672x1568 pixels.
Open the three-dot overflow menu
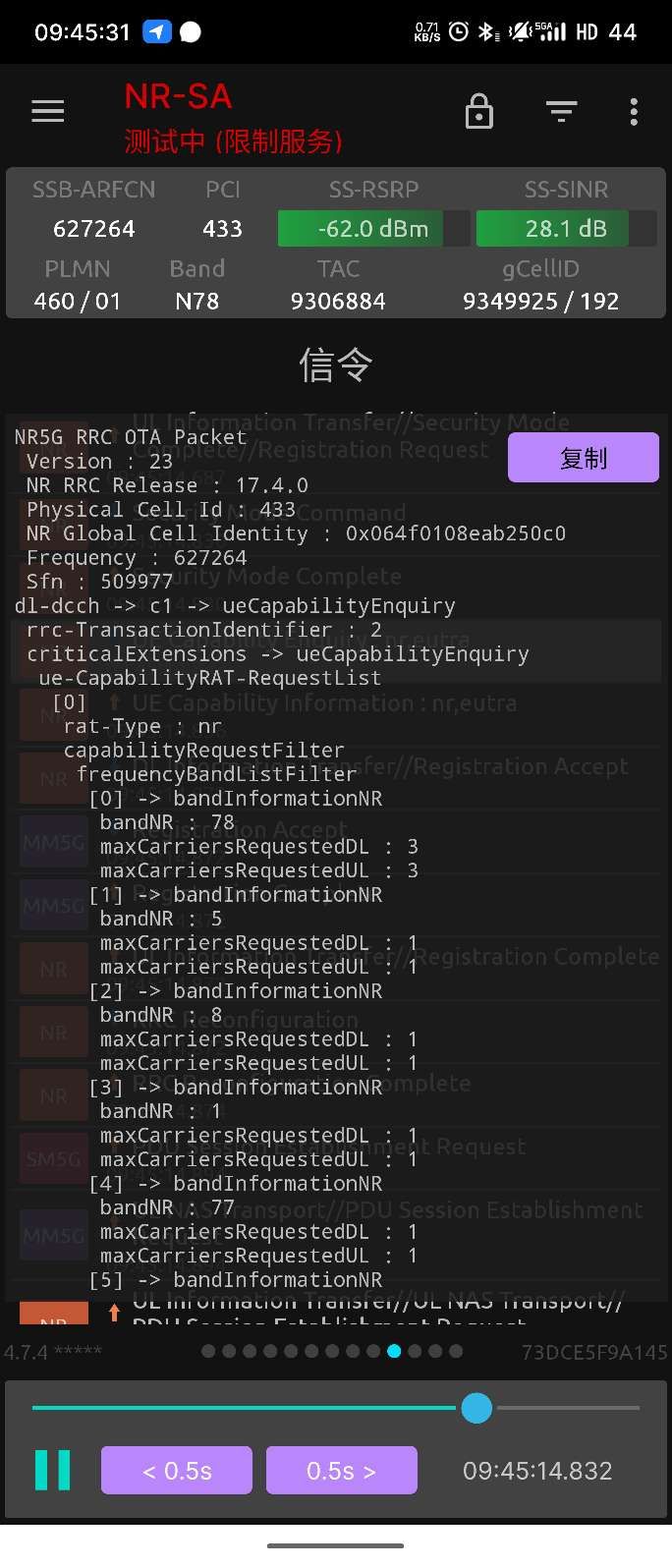[634, 111]
